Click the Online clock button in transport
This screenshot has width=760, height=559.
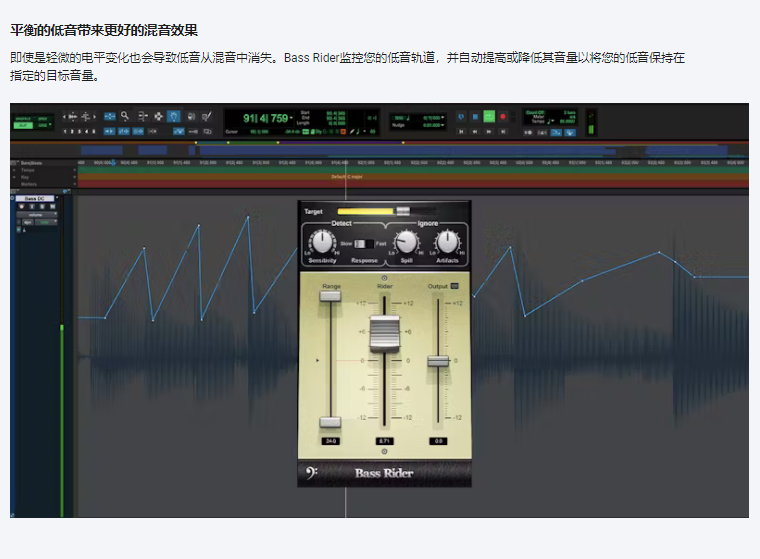[x=461, y=117]
